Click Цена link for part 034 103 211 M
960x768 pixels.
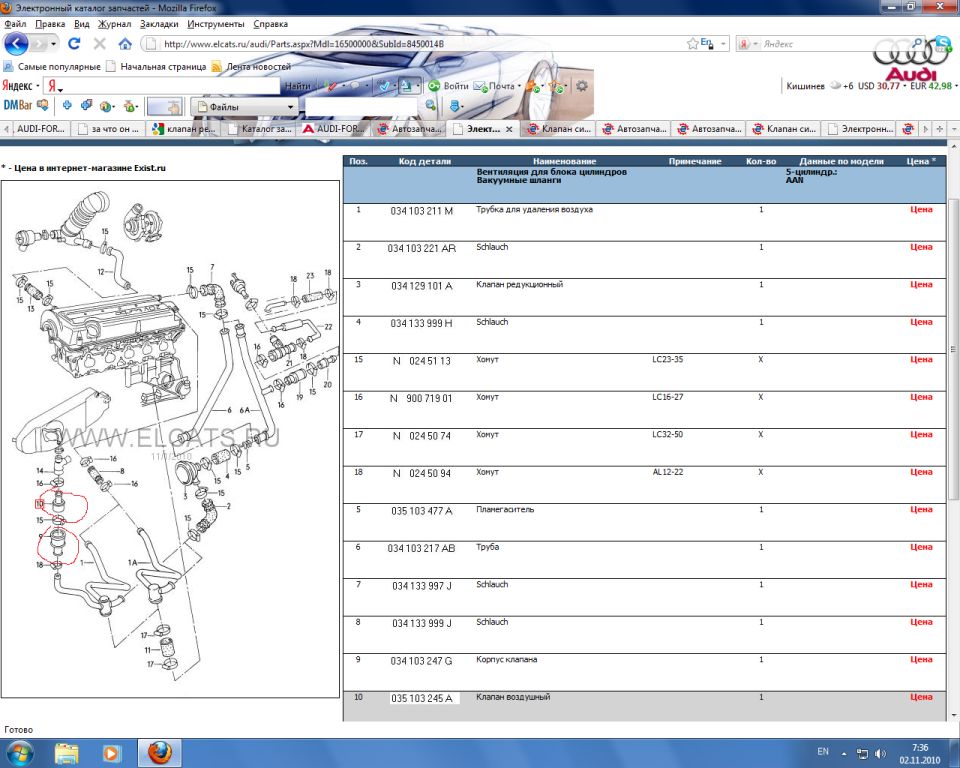coord(921,209)
